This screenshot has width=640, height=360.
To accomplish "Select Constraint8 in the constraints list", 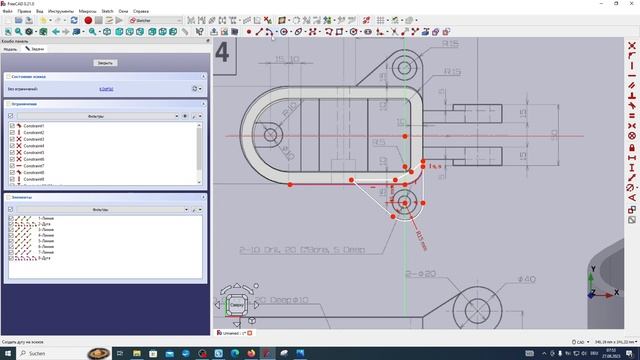I will [33, 172].
